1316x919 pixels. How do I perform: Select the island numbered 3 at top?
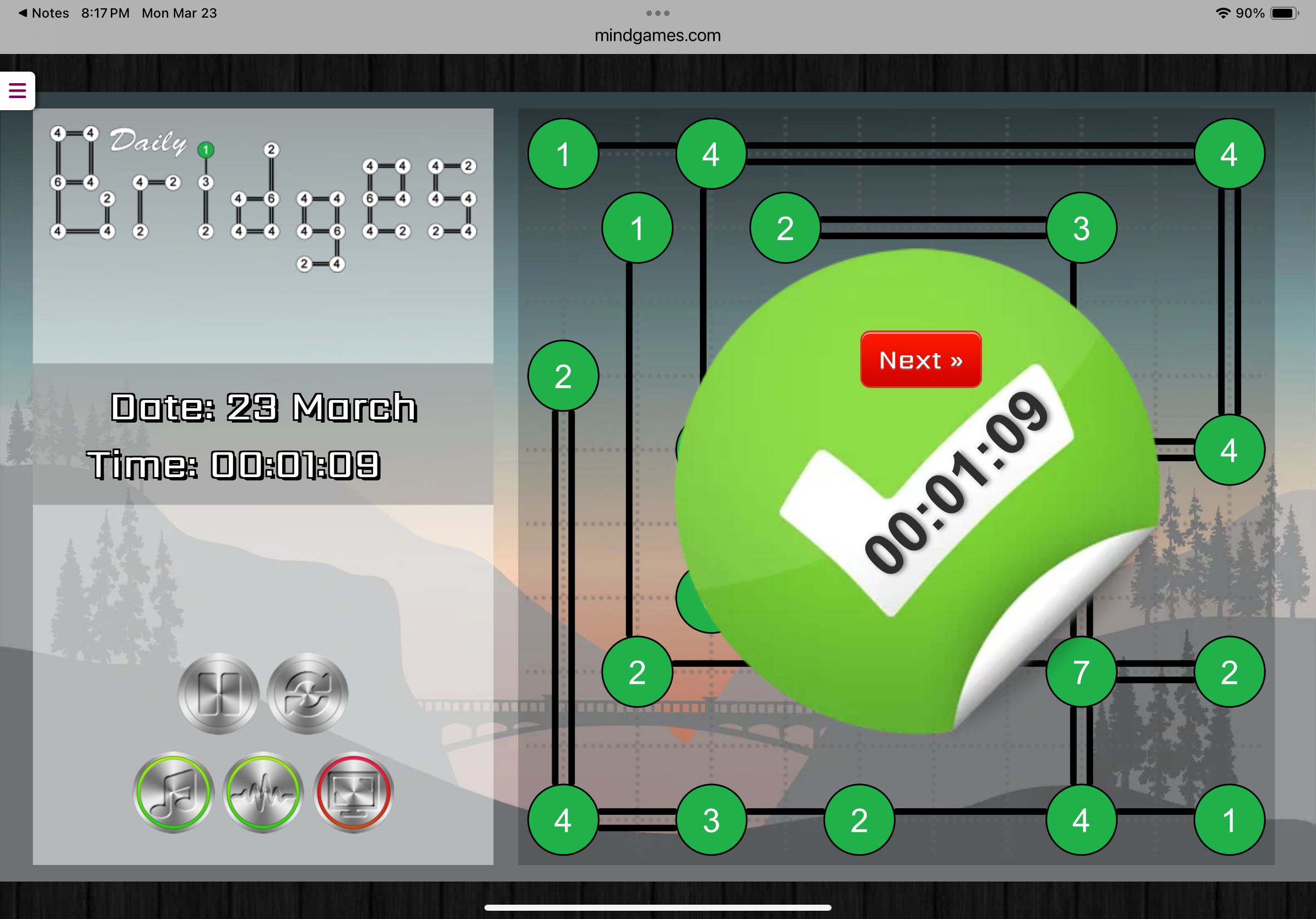pos(1081,228)
